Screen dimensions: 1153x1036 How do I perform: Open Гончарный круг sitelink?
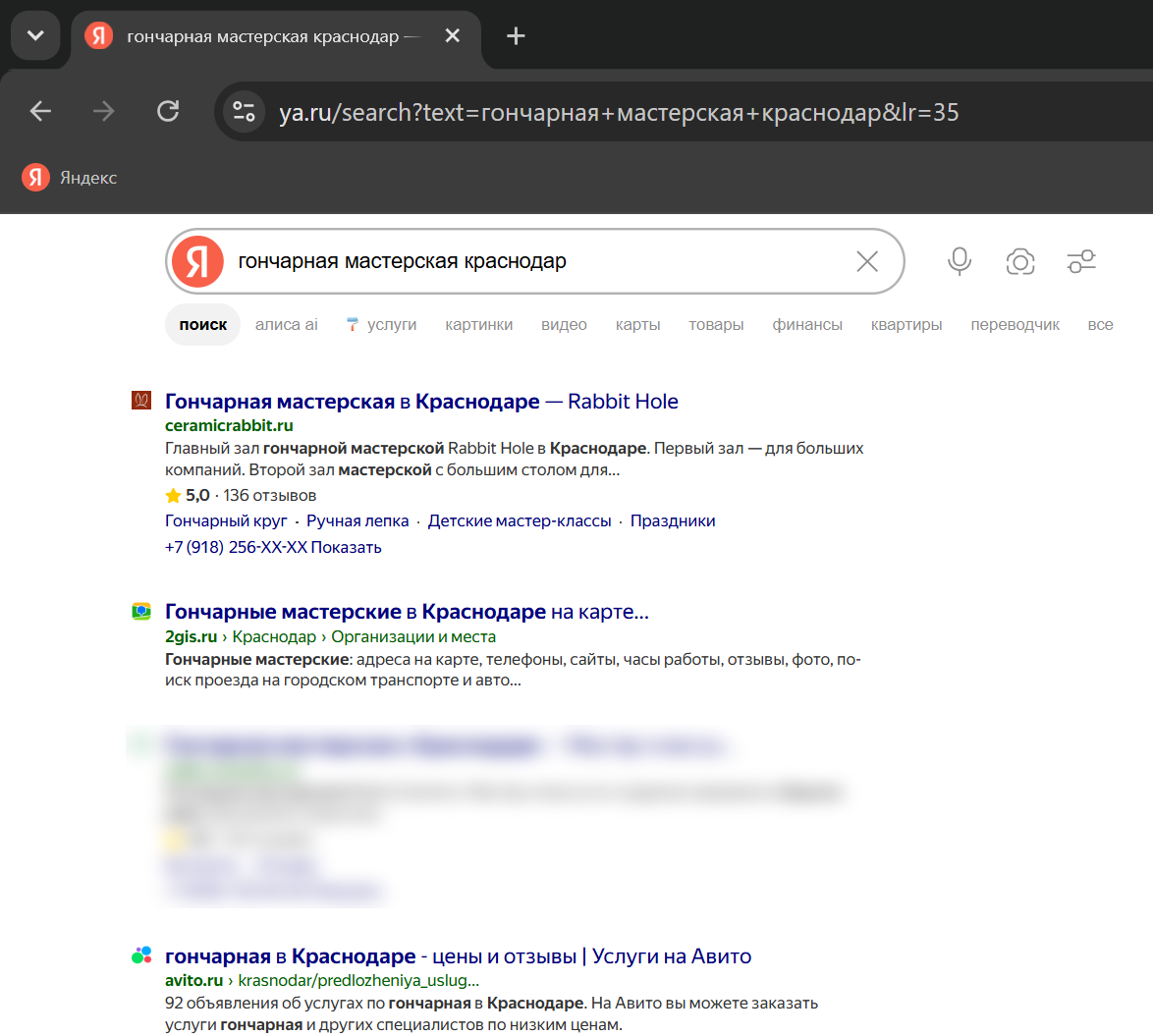226,520
